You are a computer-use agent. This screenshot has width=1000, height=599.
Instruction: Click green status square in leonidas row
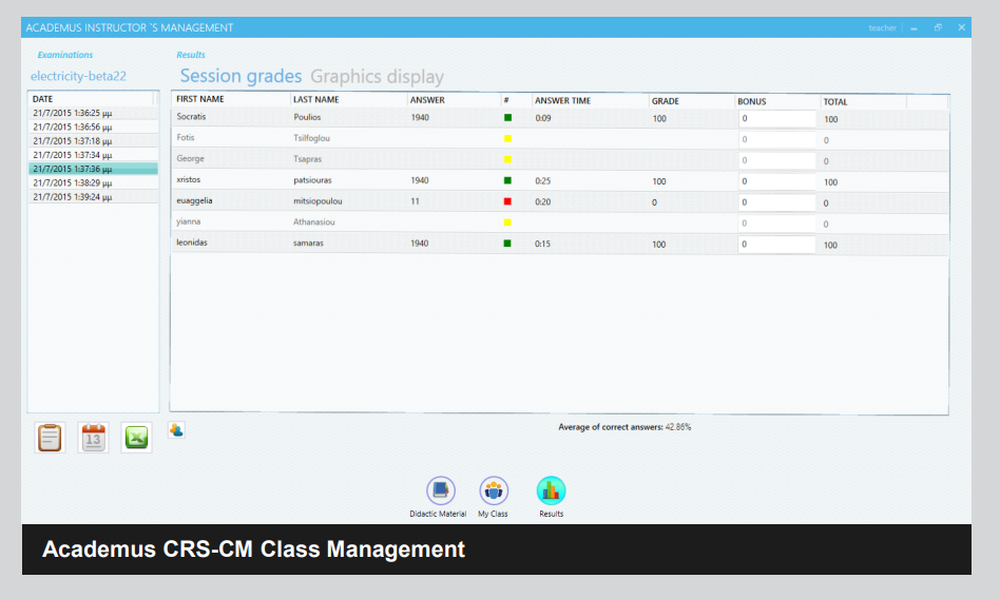[x=508, y=243]
